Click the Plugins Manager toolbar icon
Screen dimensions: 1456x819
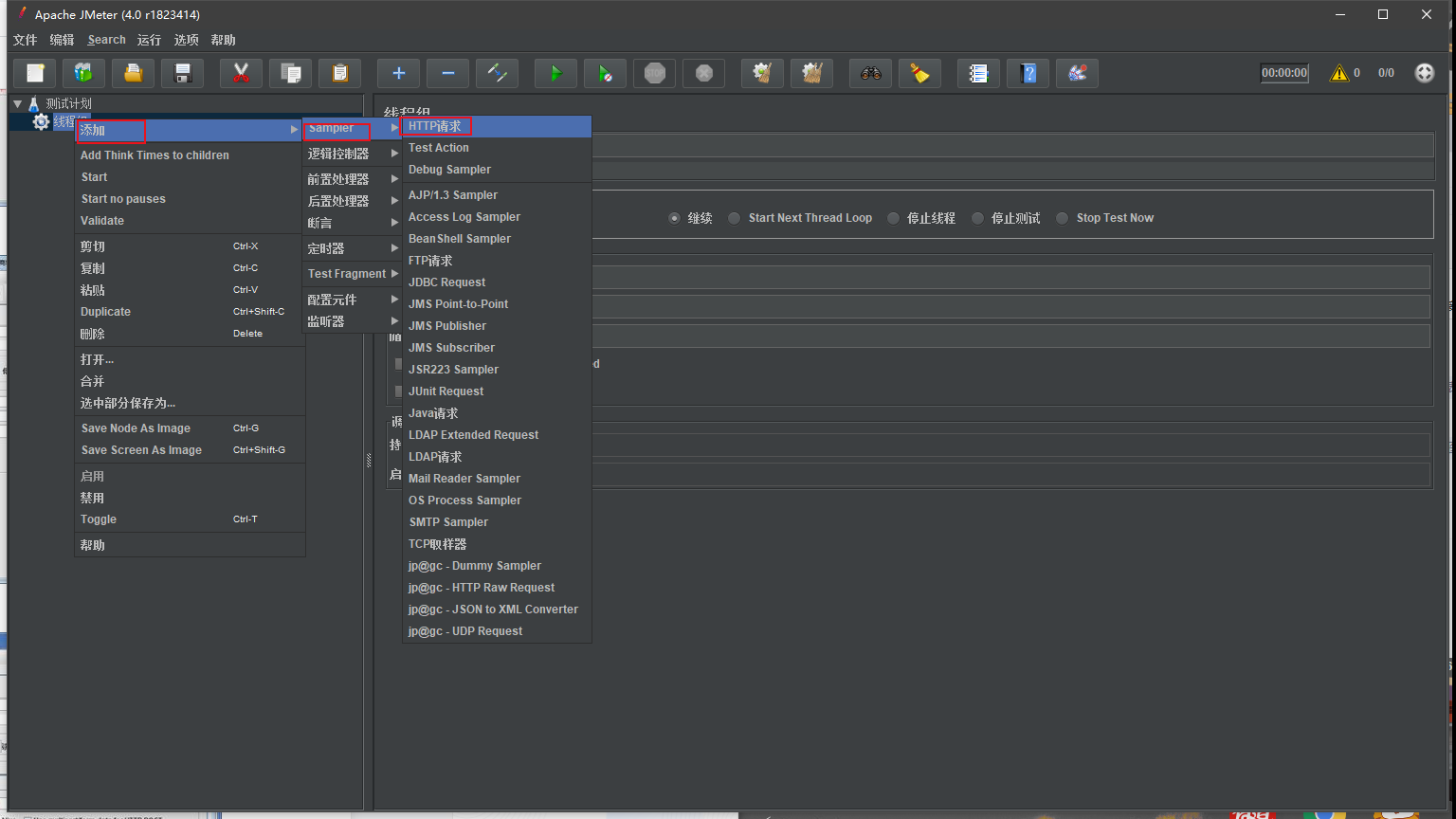pyautogui.click(x=1078, y=73)
